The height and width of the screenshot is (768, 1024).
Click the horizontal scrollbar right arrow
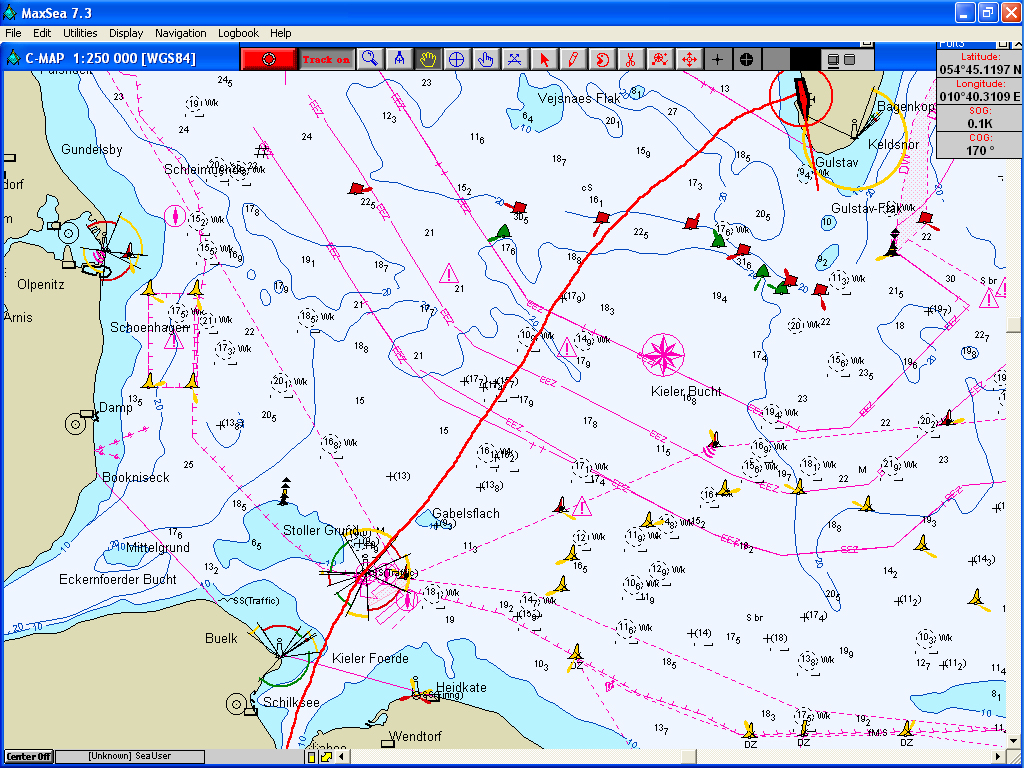998,756
